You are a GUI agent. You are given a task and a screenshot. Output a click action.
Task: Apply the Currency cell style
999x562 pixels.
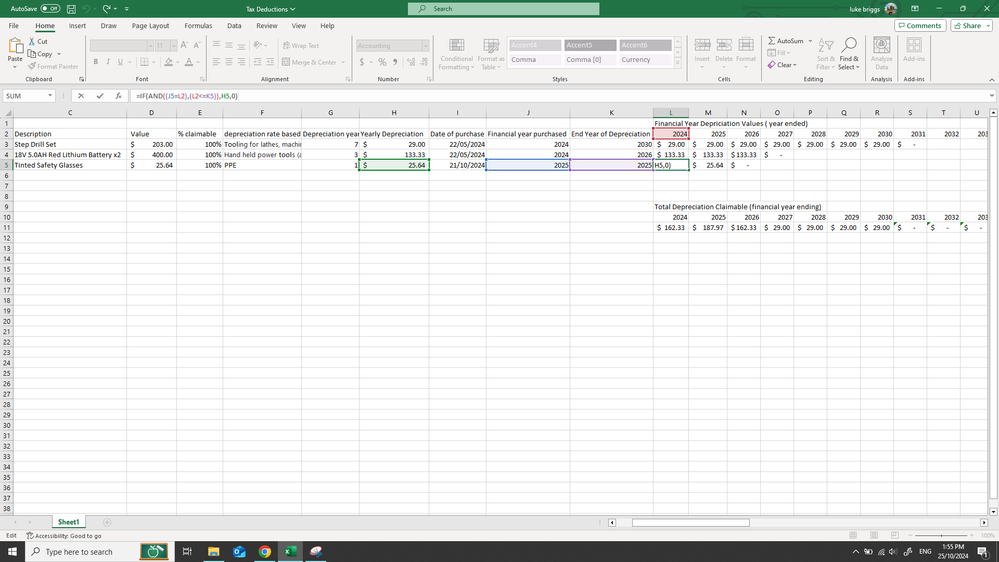coord(645,59)
